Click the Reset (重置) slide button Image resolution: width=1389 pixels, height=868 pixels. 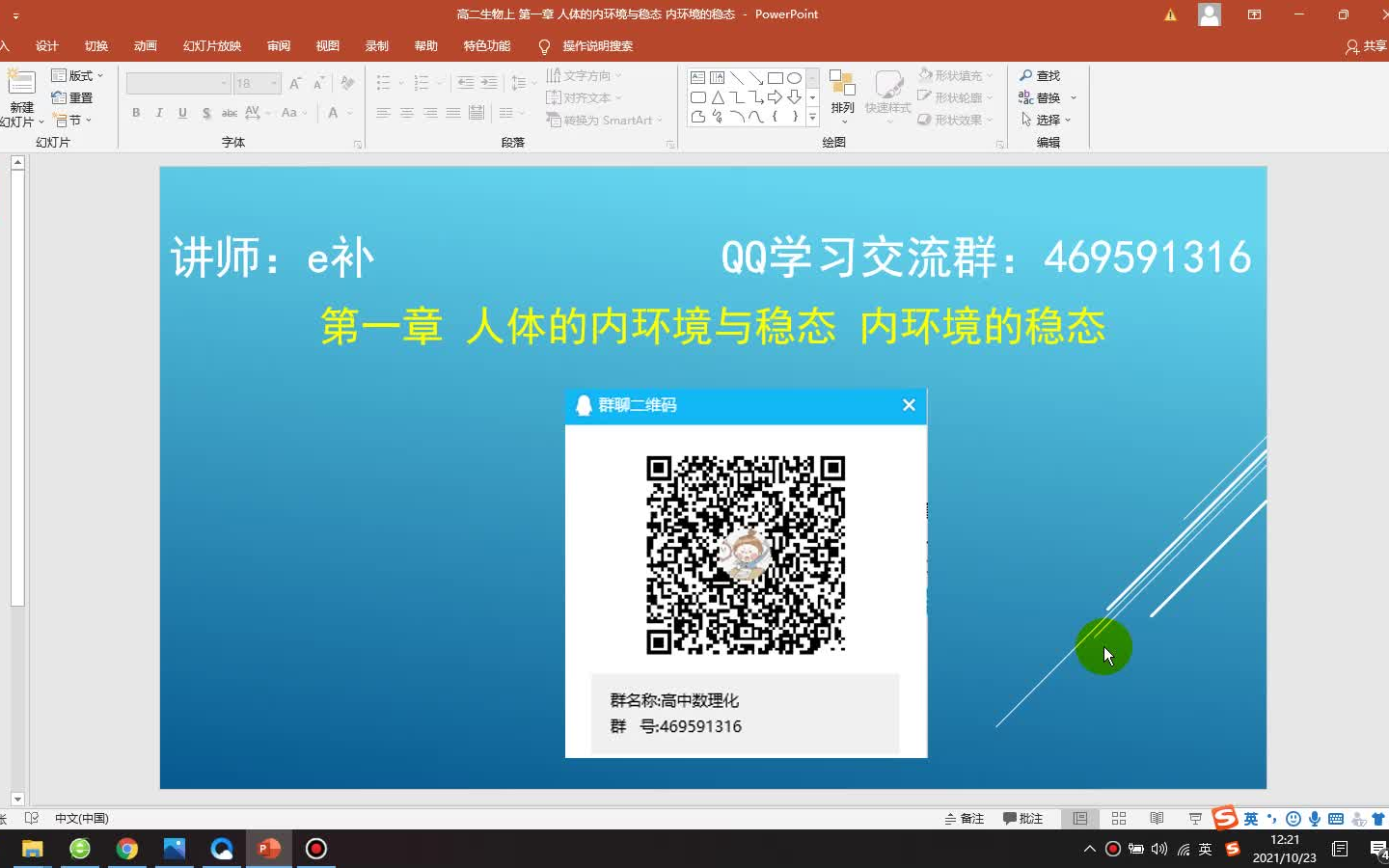click(x=73, y=97)
